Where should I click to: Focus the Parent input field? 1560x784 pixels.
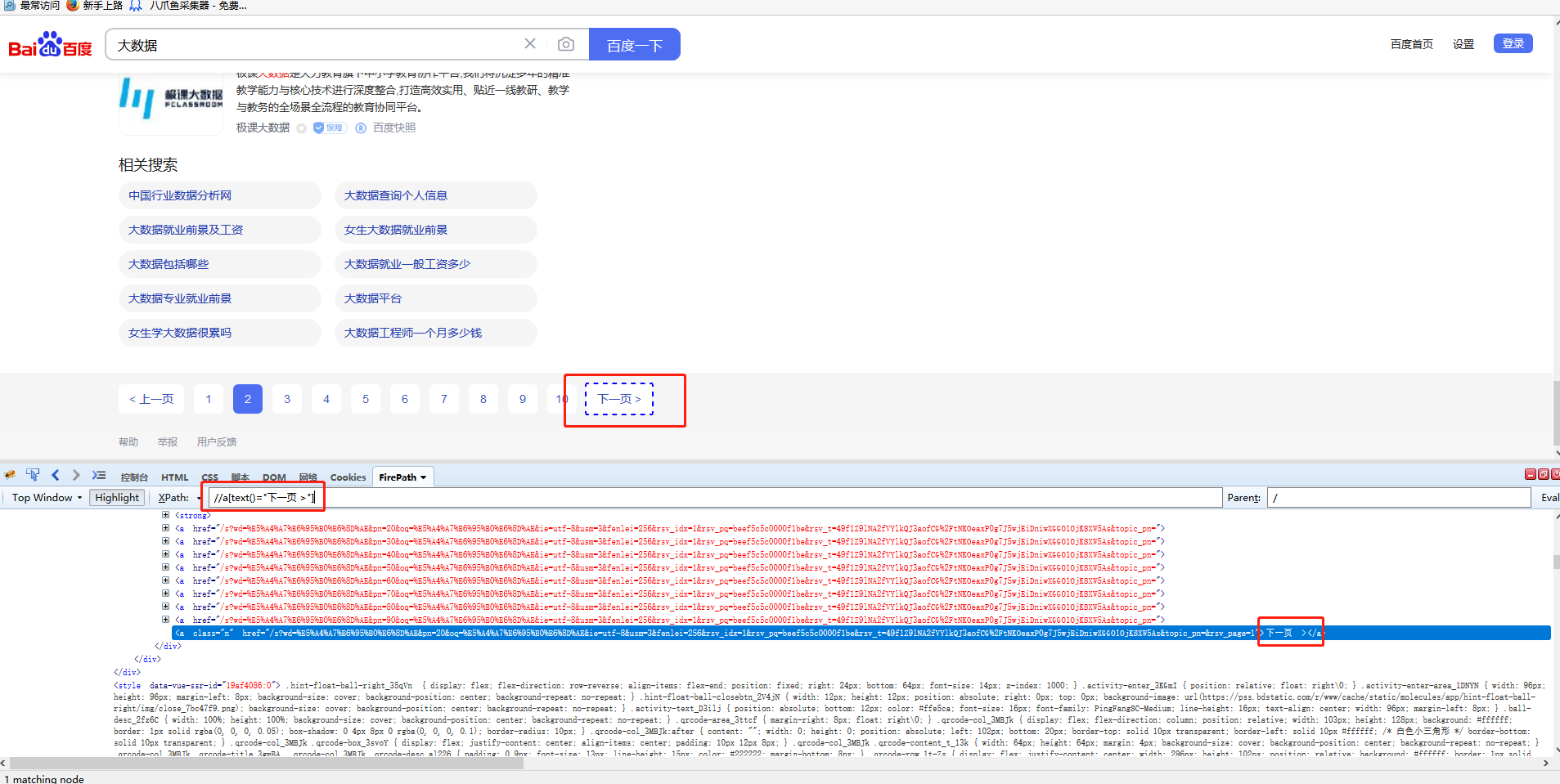coord(1399,497)
